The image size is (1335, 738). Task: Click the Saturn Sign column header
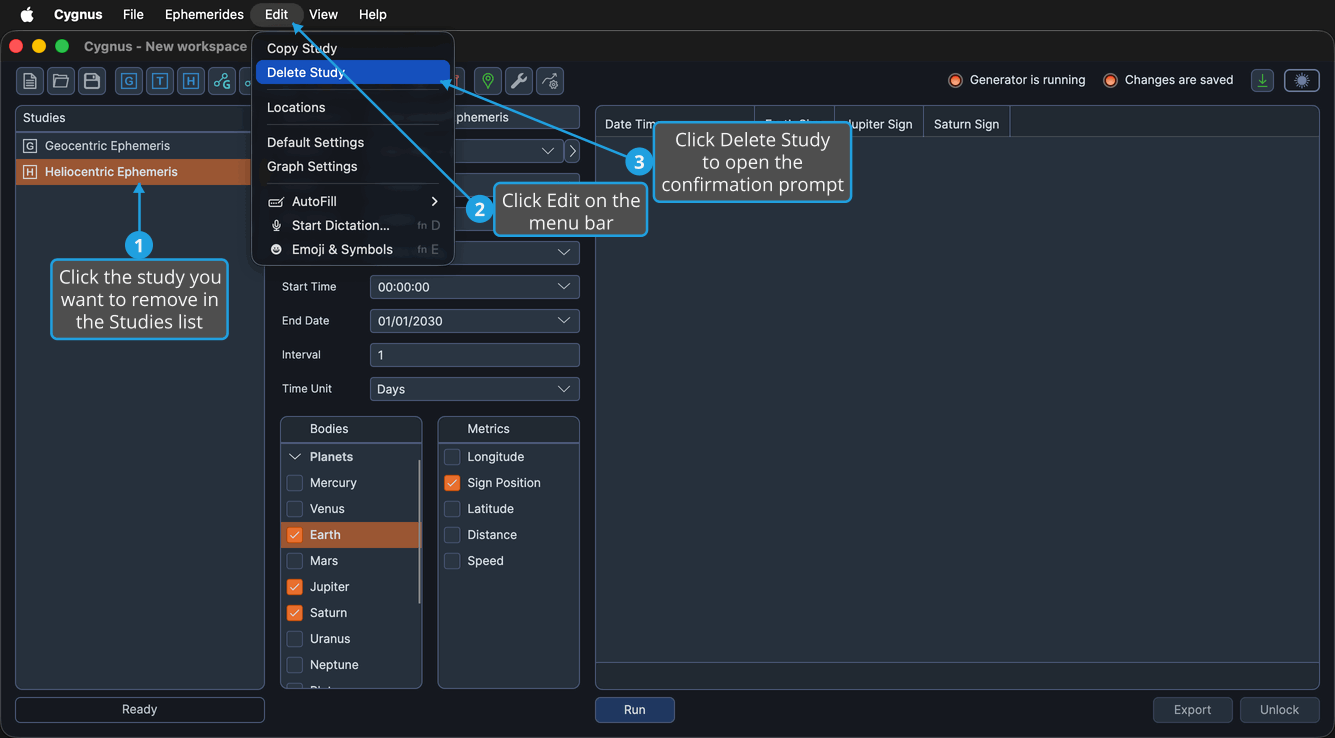coord(966,124)
